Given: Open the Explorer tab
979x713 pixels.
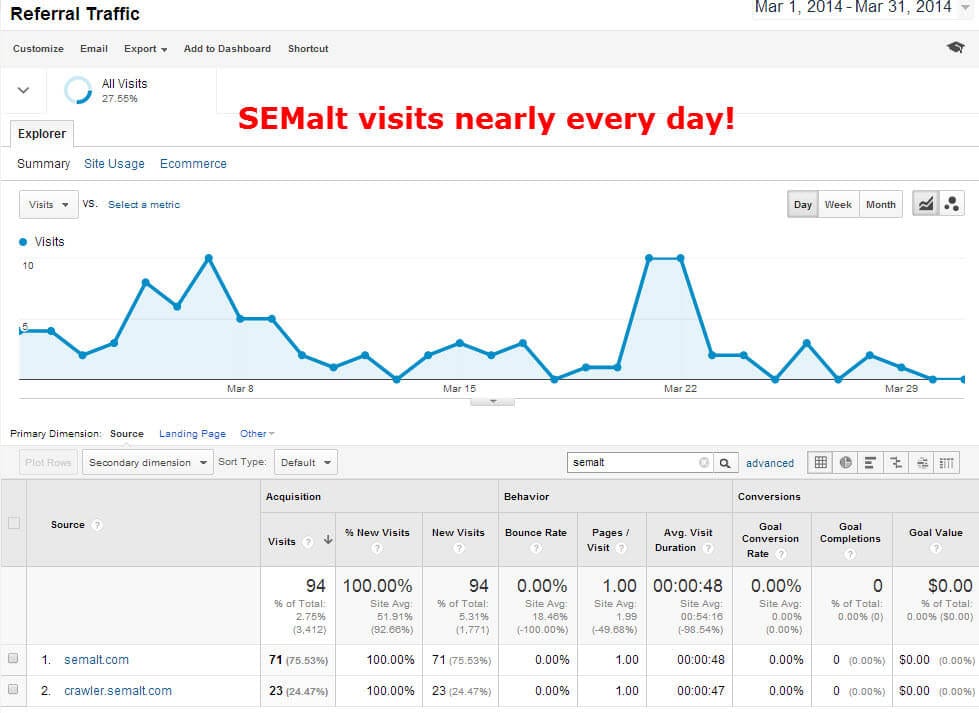Looking at the screenshot, I should (42, 134).
